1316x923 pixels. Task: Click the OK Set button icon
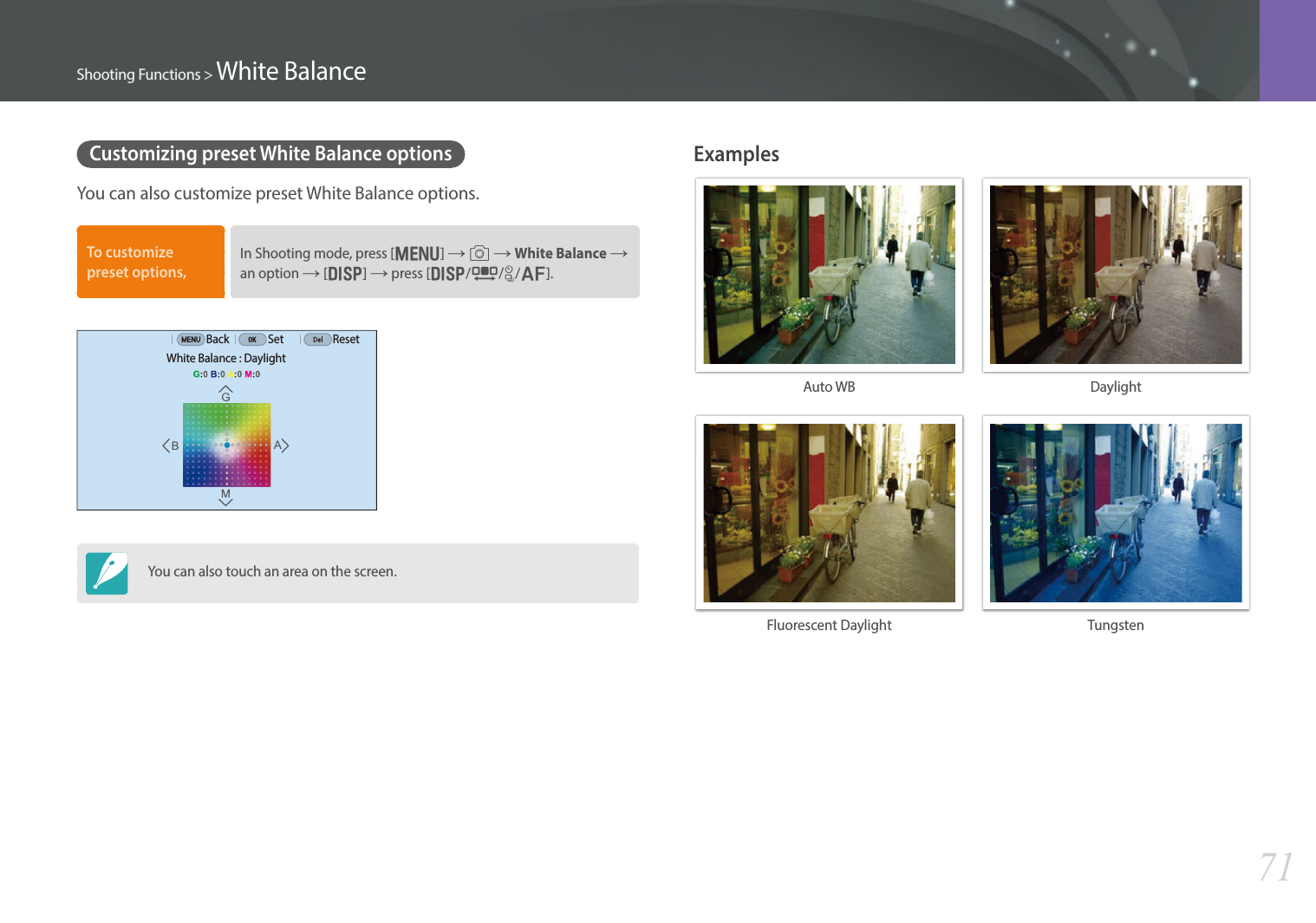pos(252,340)
